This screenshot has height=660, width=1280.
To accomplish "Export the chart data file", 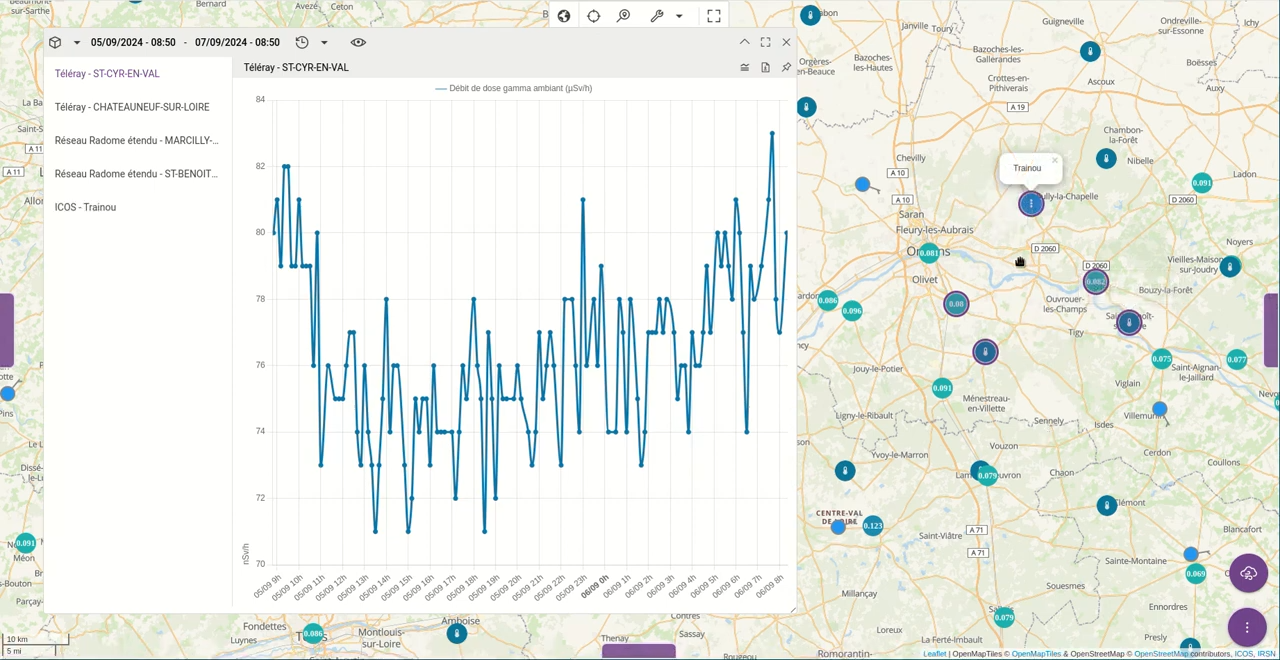I will pos(765,68).
